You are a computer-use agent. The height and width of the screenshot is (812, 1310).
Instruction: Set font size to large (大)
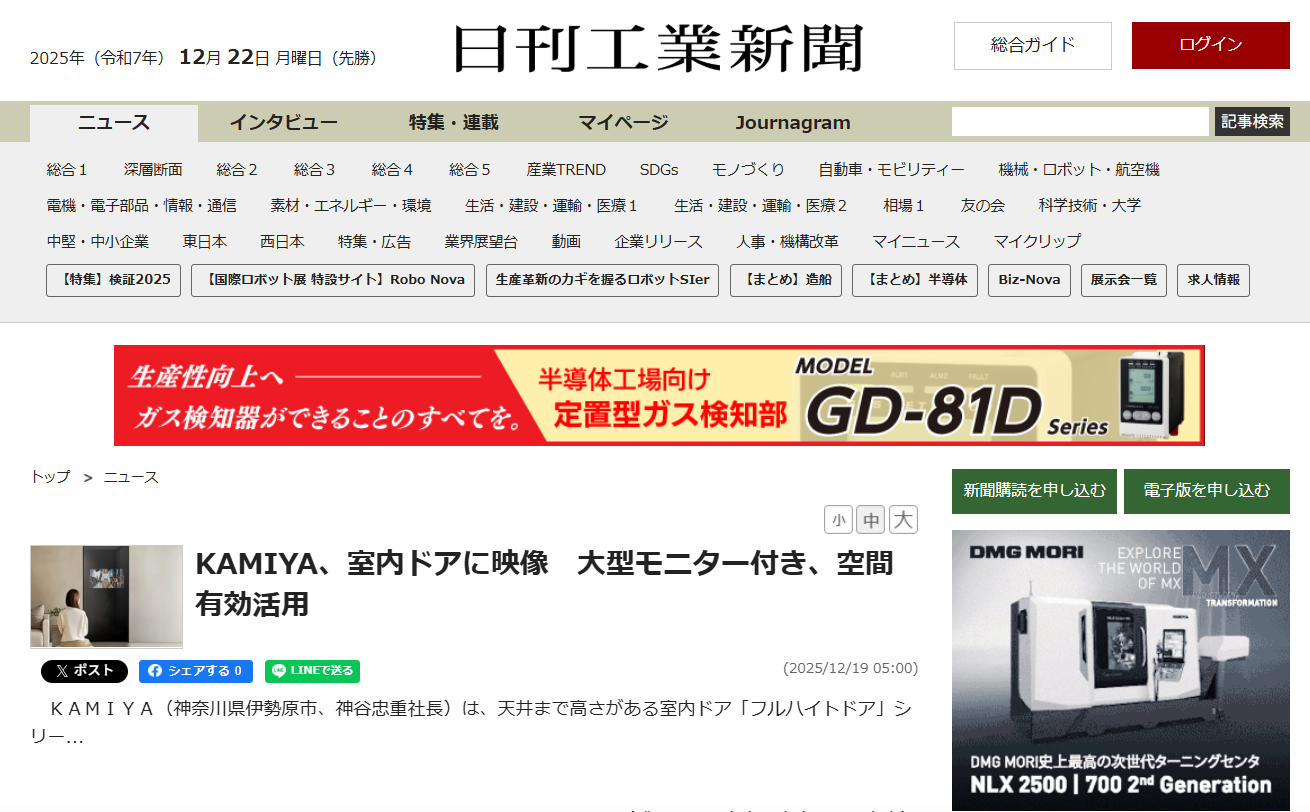click(903, 520)
